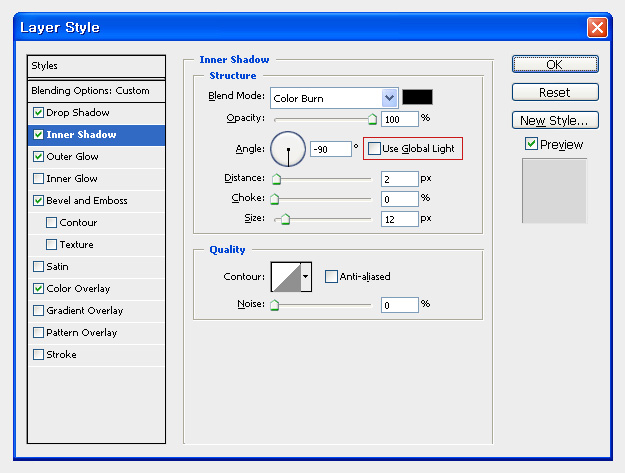Click the Angle value field

331,149
